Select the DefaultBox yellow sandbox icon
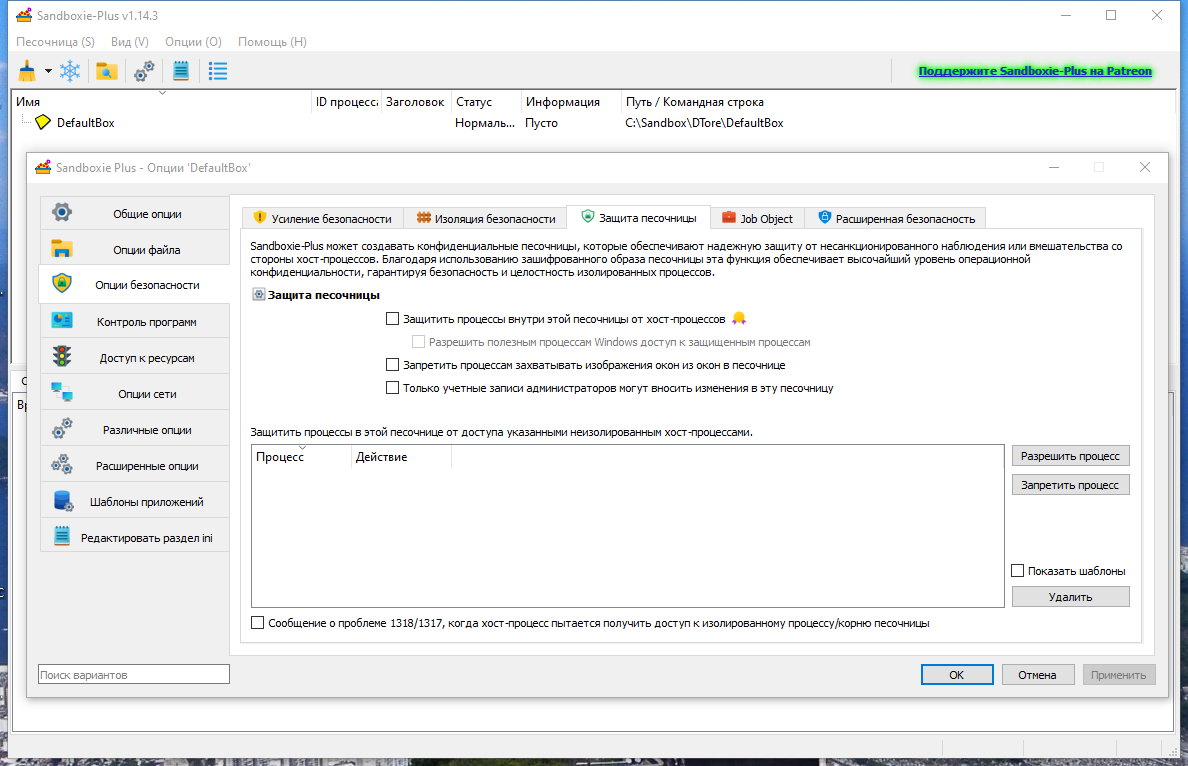Screen dimensions: 1188x766 click(x=43, y=122)
